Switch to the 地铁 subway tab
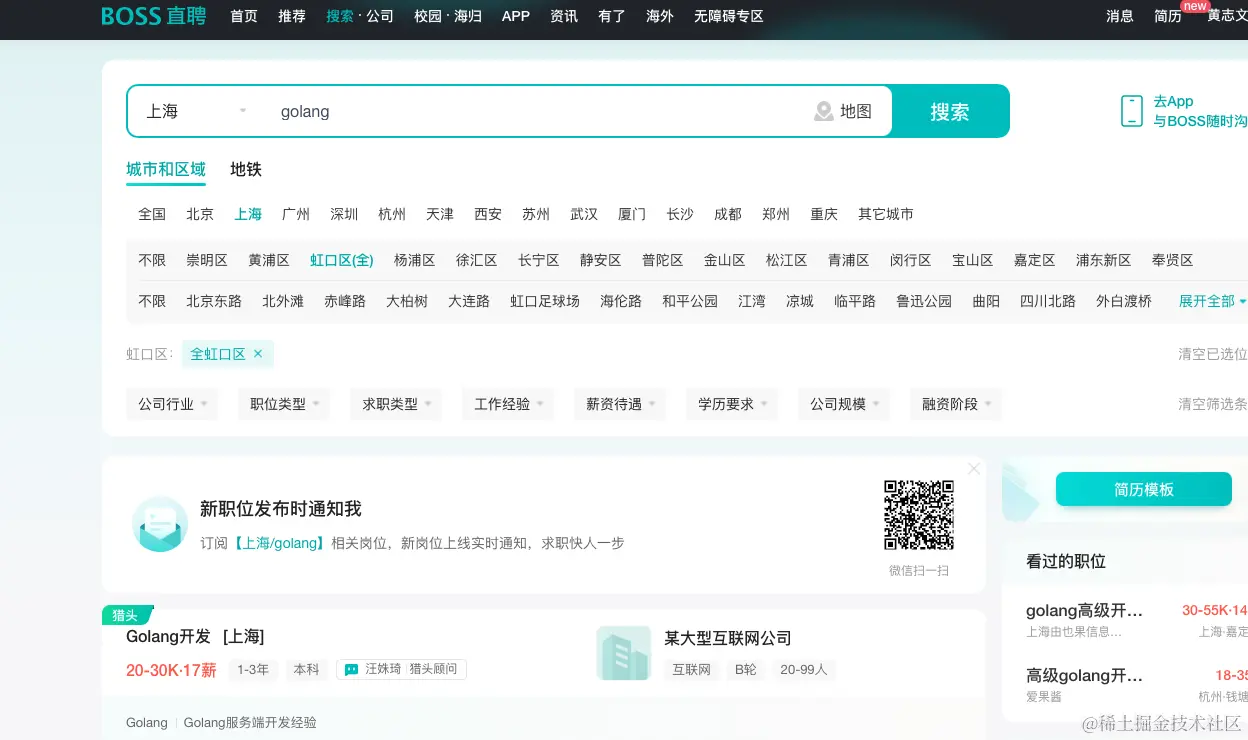This screenshot has height=740, width=1248. 245,169
